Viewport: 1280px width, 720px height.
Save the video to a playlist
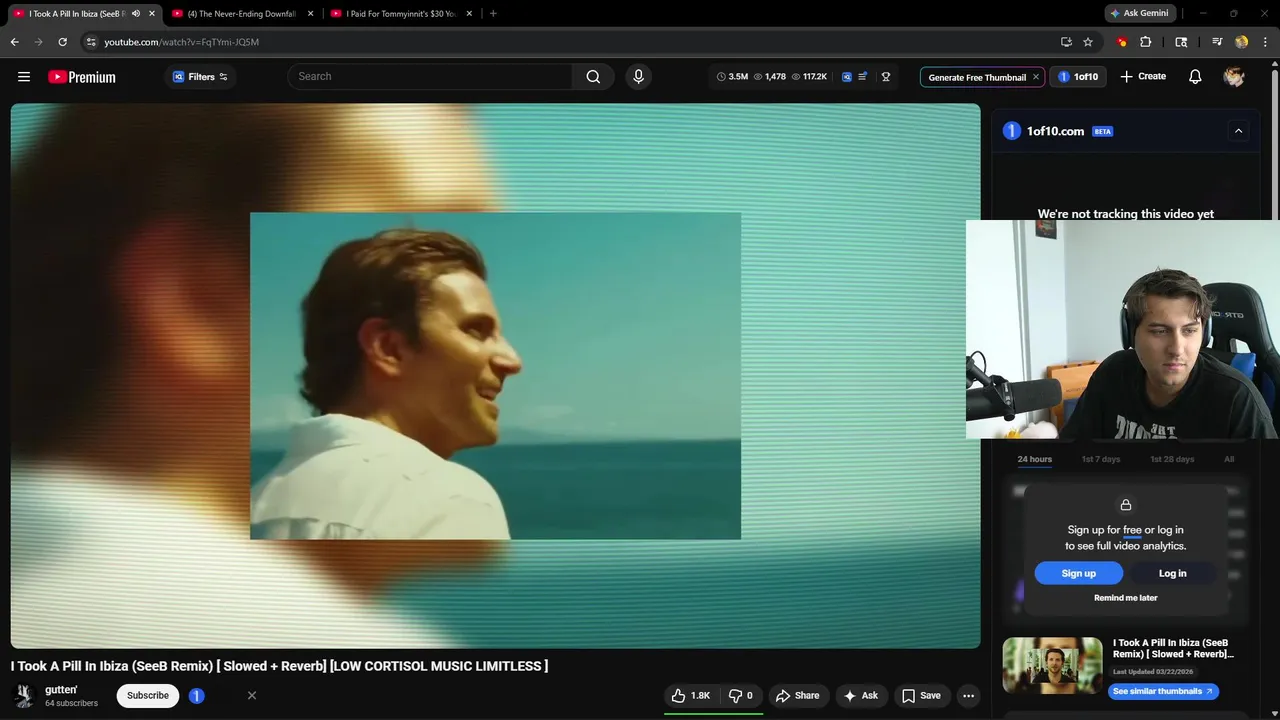coord(921,696)
